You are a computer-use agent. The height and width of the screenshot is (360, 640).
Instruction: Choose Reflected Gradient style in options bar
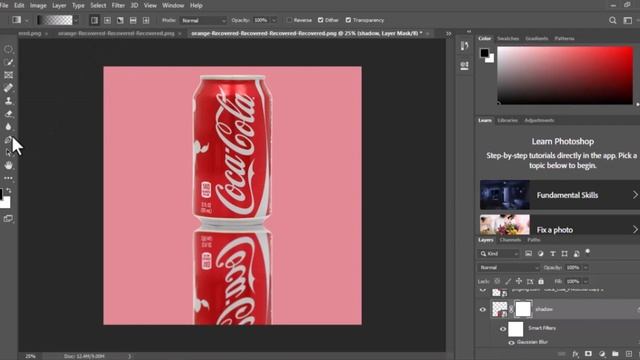click(133, 20)
